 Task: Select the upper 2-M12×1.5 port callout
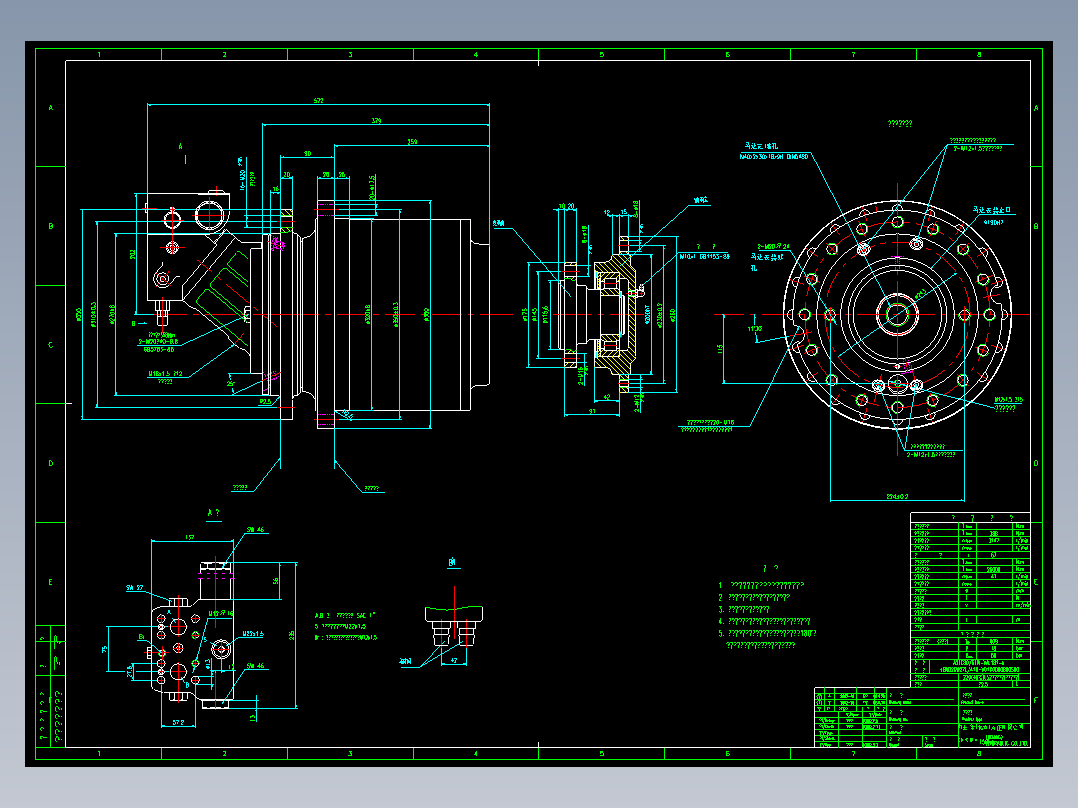pos(978,149)
